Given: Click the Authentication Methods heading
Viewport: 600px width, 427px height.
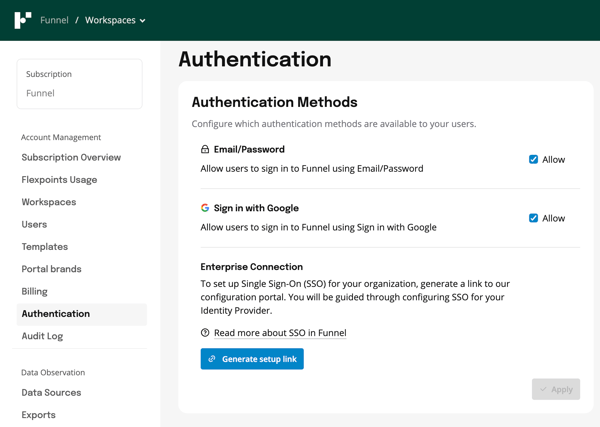Looking at the screenshot, I should coord(275,102).
